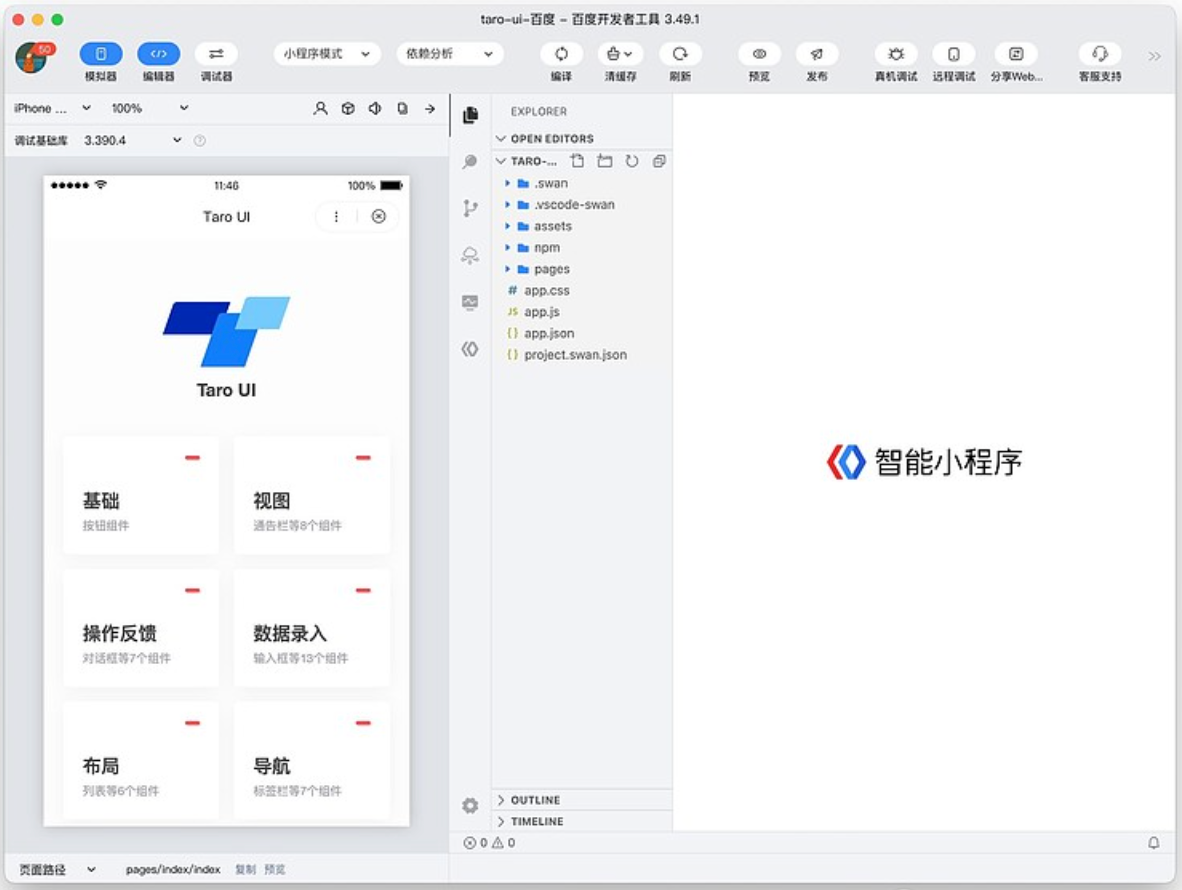Open the 操作反馈 card in simulator
Screen dimensions: 1182x890
[141, 628]
